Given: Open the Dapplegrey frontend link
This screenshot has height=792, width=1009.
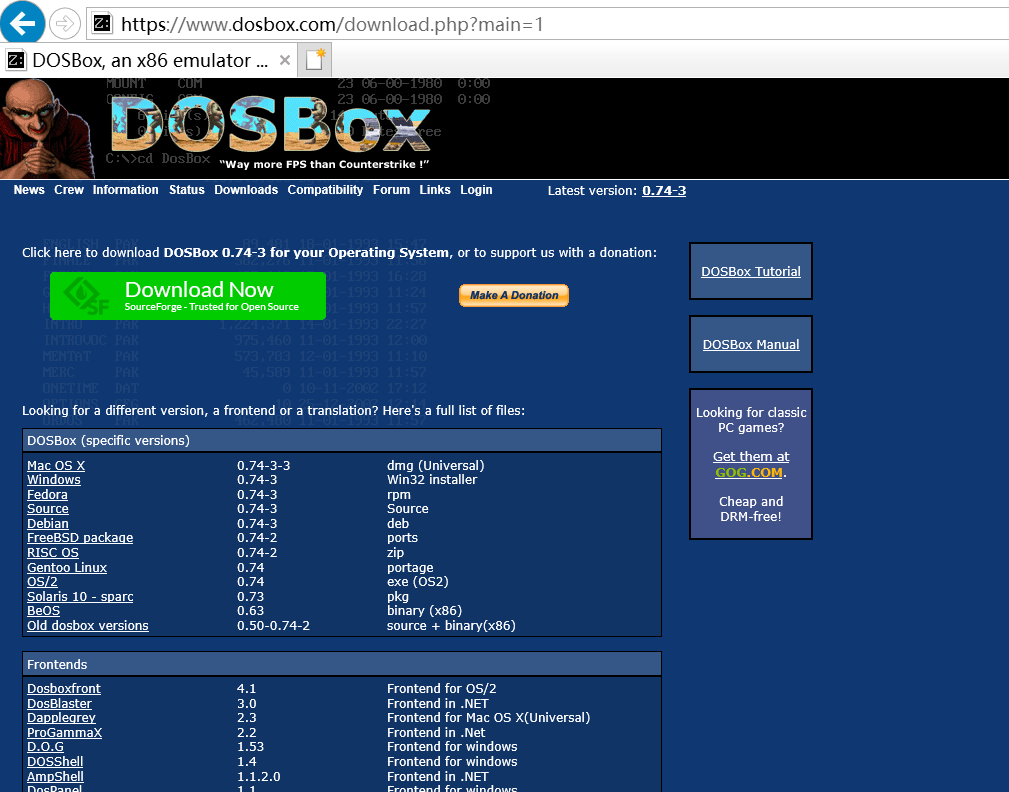Looking at the screenshot, I should (x=61, y=717).
